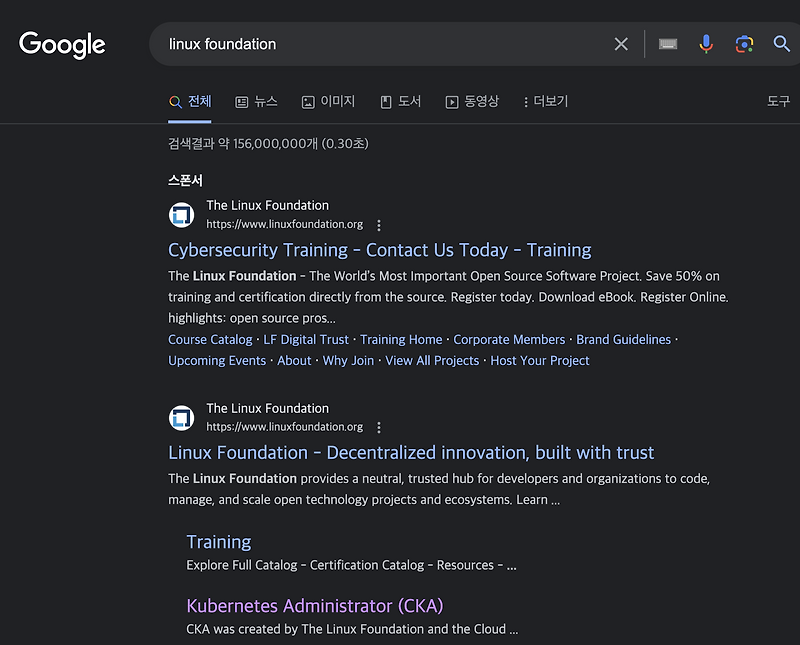Switch to the 도서 (Books) tab

click(401, 102)
